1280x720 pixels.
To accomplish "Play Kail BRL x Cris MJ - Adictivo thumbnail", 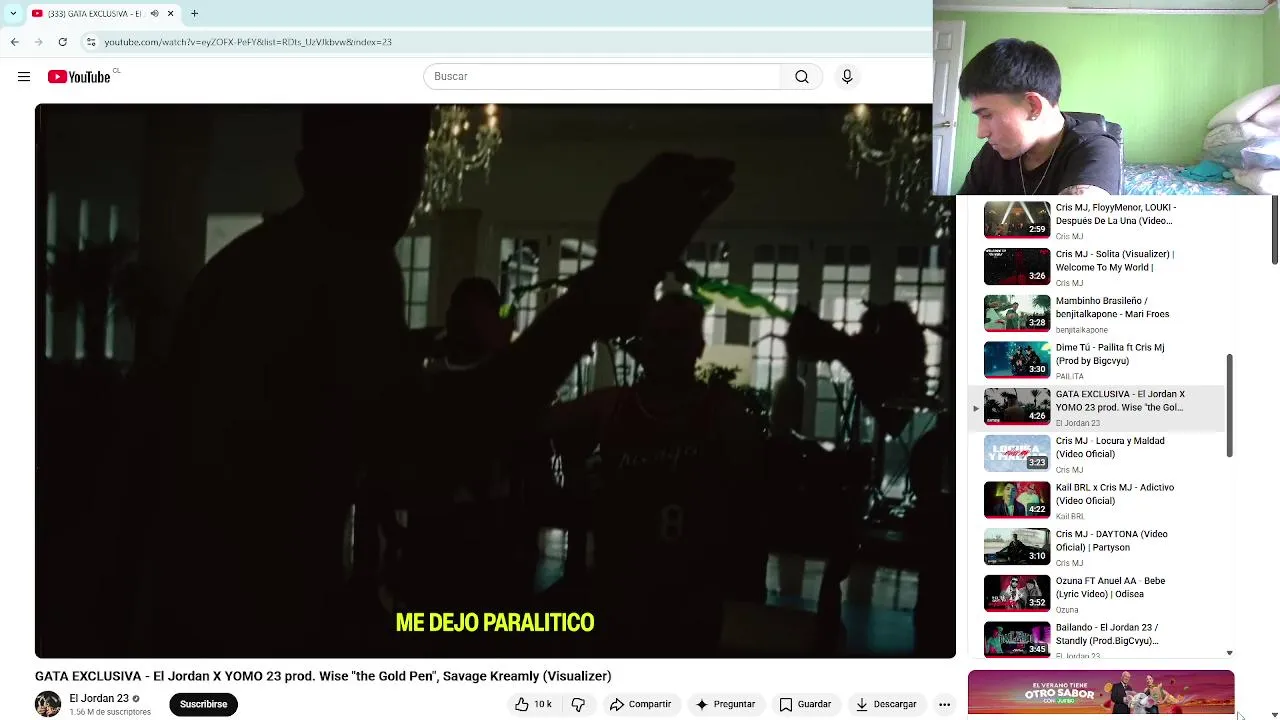I will [1017, 500].
